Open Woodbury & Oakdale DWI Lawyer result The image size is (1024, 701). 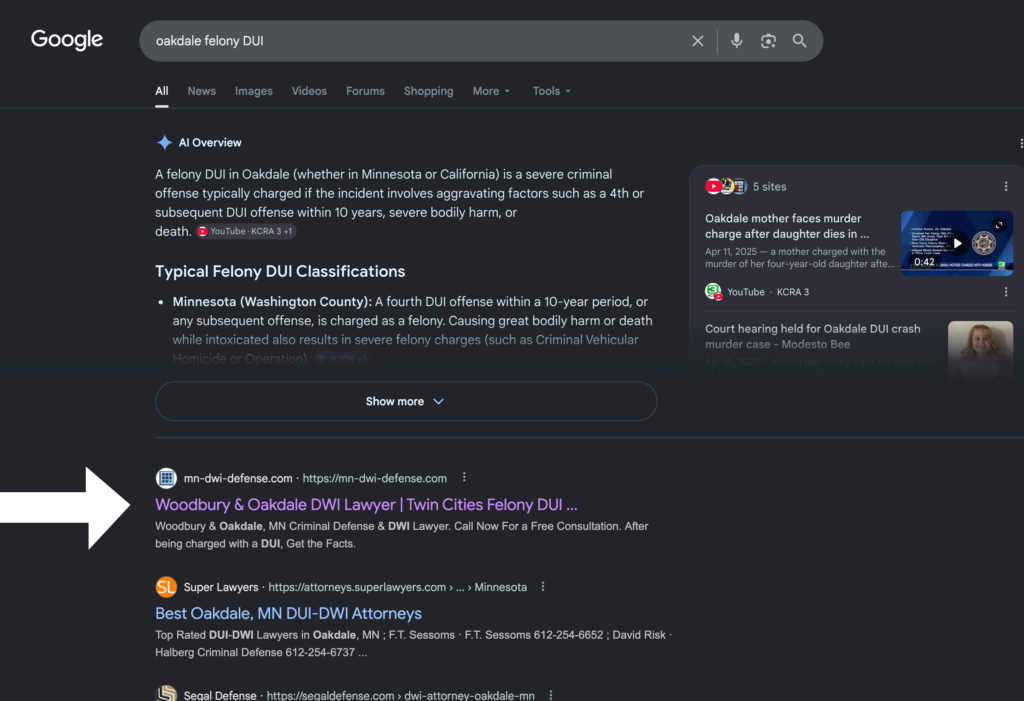tap(366, 504)
